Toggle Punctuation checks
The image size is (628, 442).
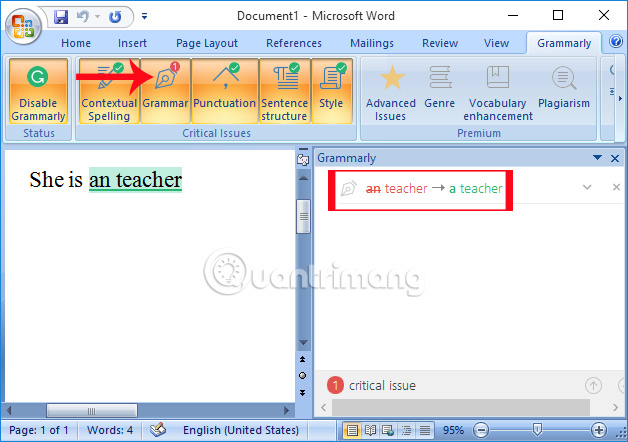(224, 91)
